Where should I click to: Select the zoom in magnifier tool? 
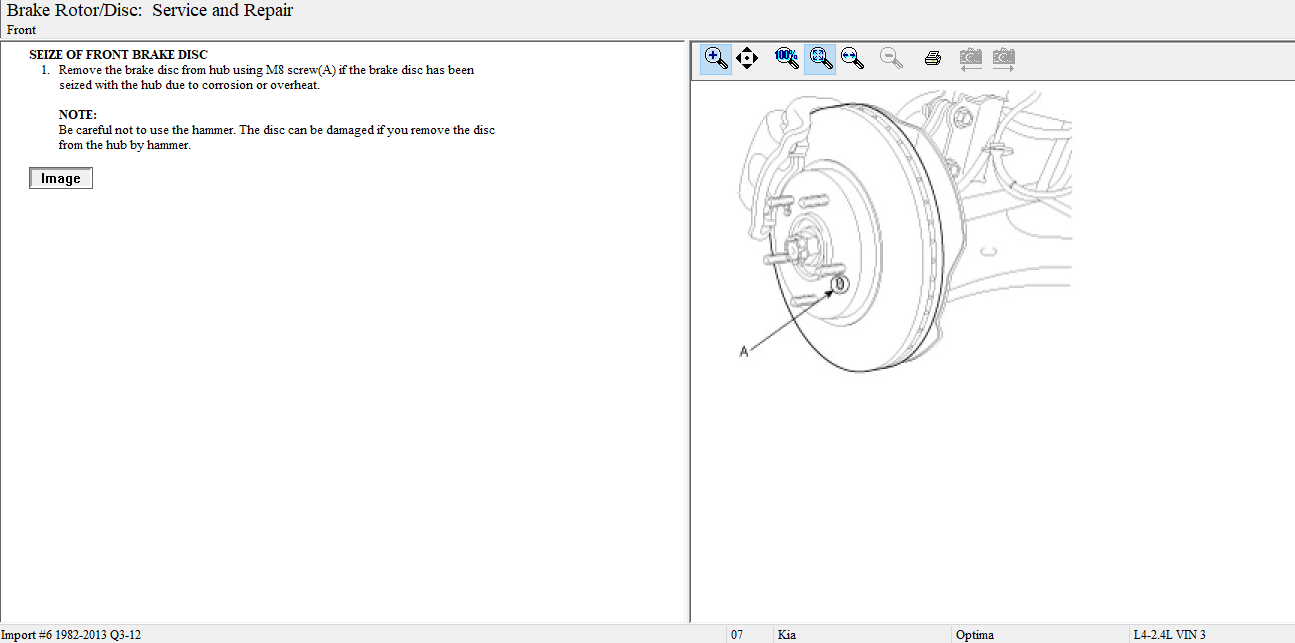click(x=716, y=59)
